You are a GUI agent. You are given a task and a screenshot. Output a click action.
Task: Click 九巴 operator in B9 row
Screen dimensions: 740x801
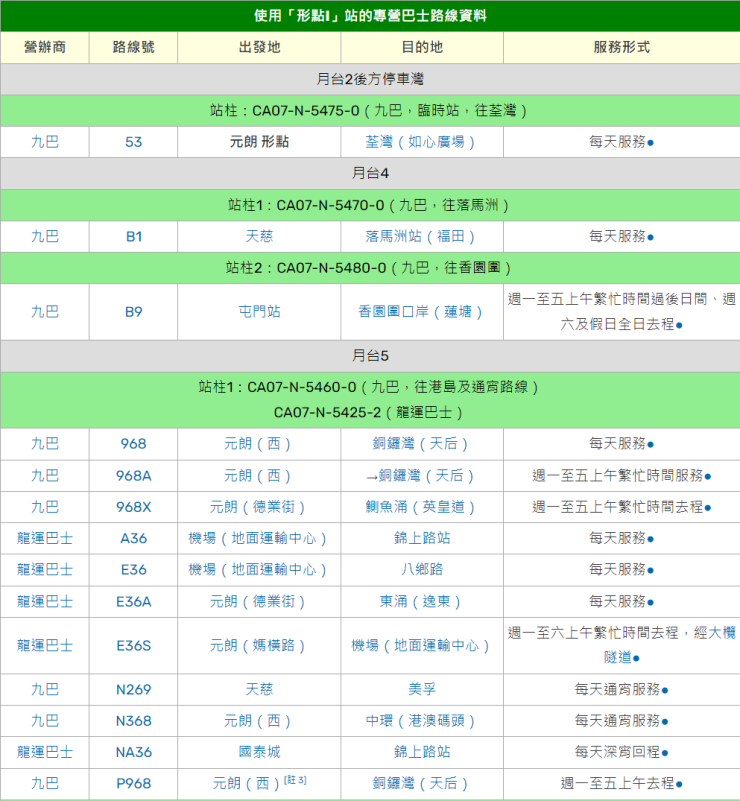click(x=45, y=312)
